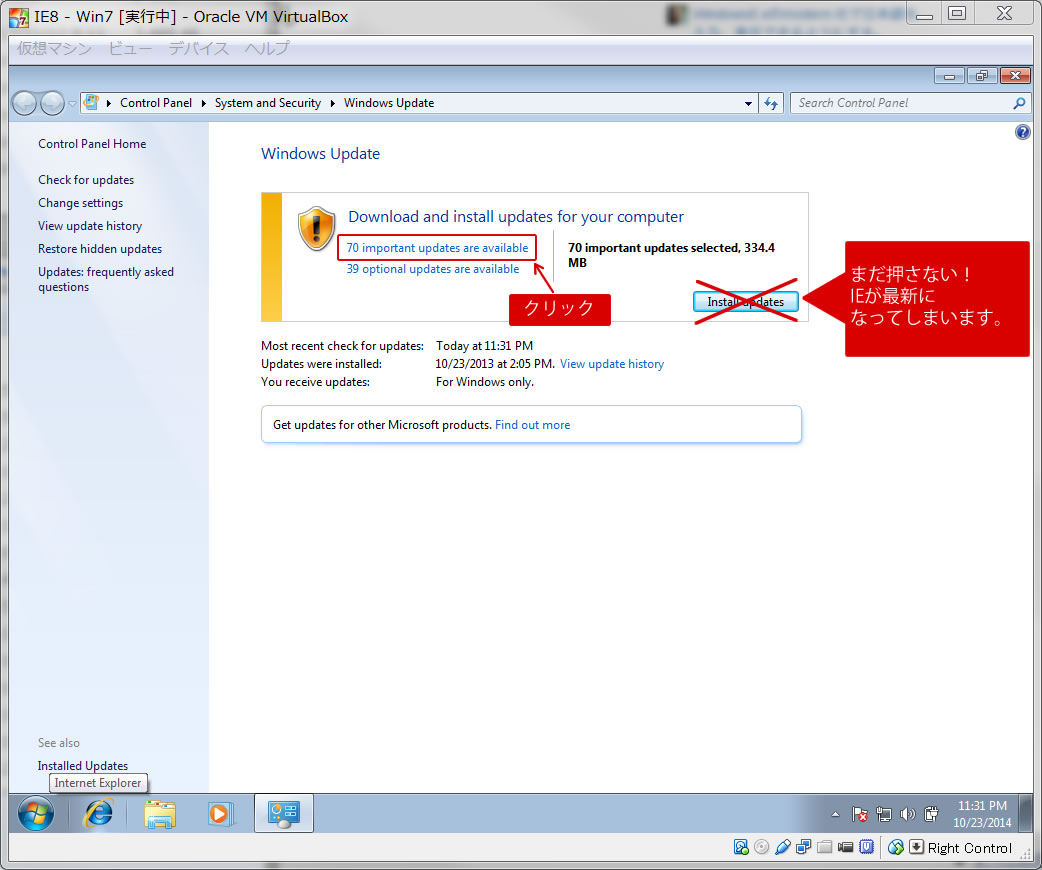This screenshot has width=1042, height=870.
Task: Click the Show desktop strip
Action: [1027, 813]
